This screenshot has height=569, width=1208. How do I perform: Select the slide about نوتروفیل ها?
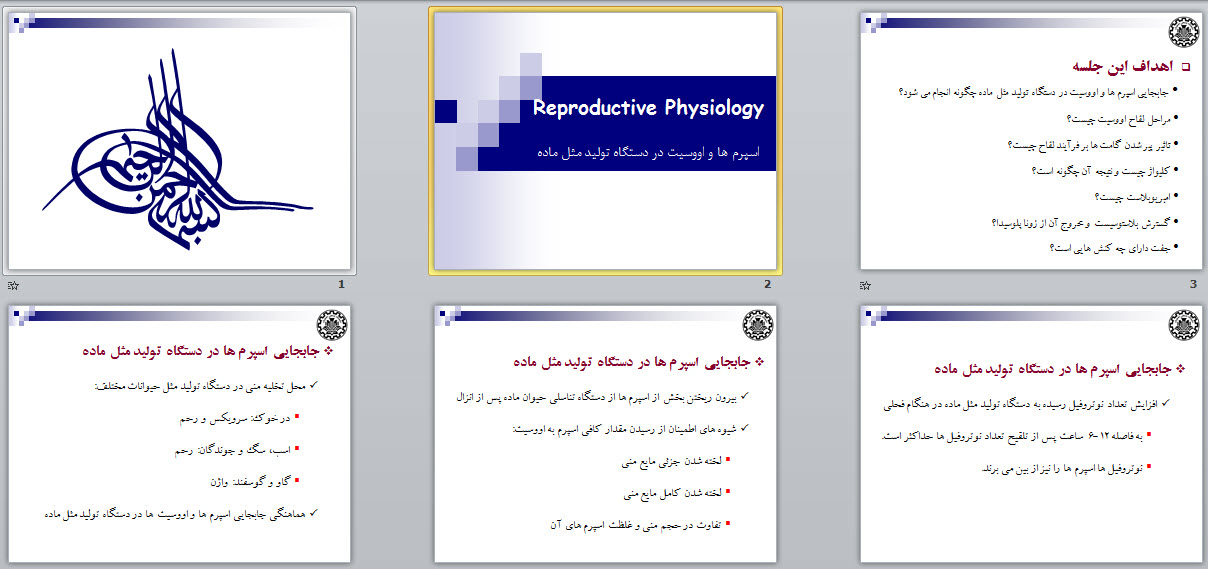1030,433
